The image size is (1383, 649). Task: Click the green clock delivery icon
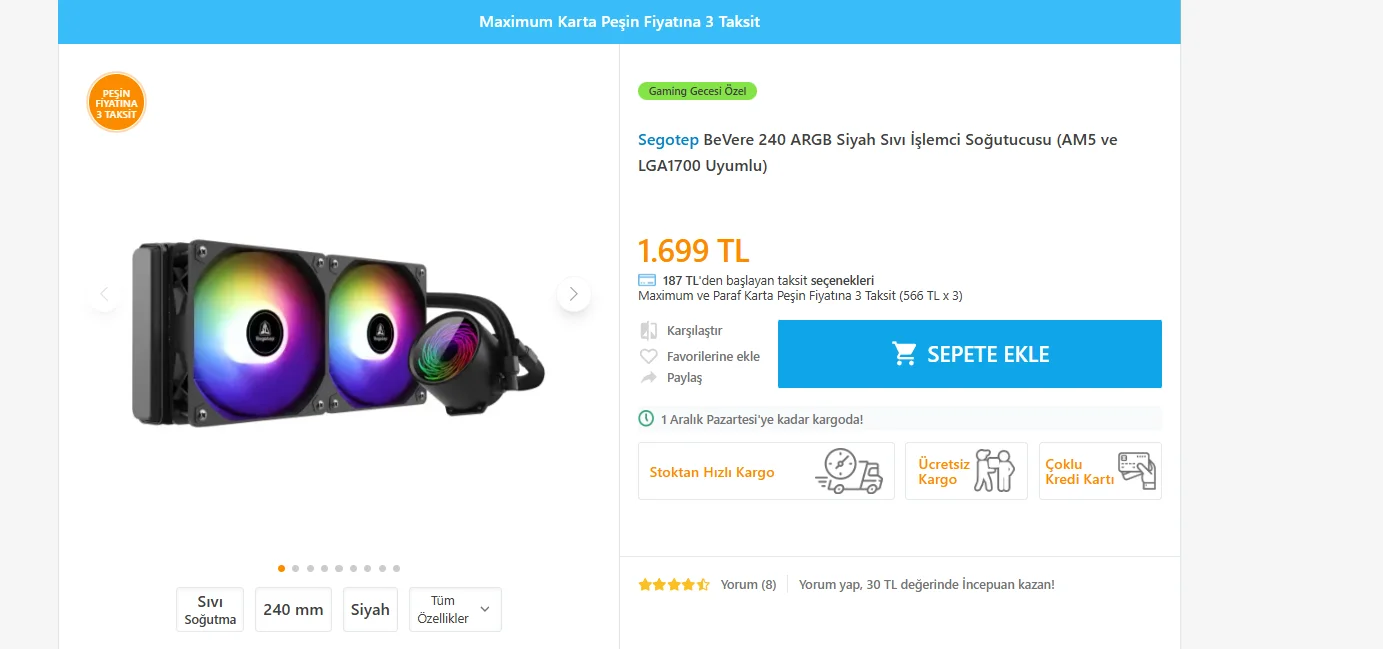[647, 419]
